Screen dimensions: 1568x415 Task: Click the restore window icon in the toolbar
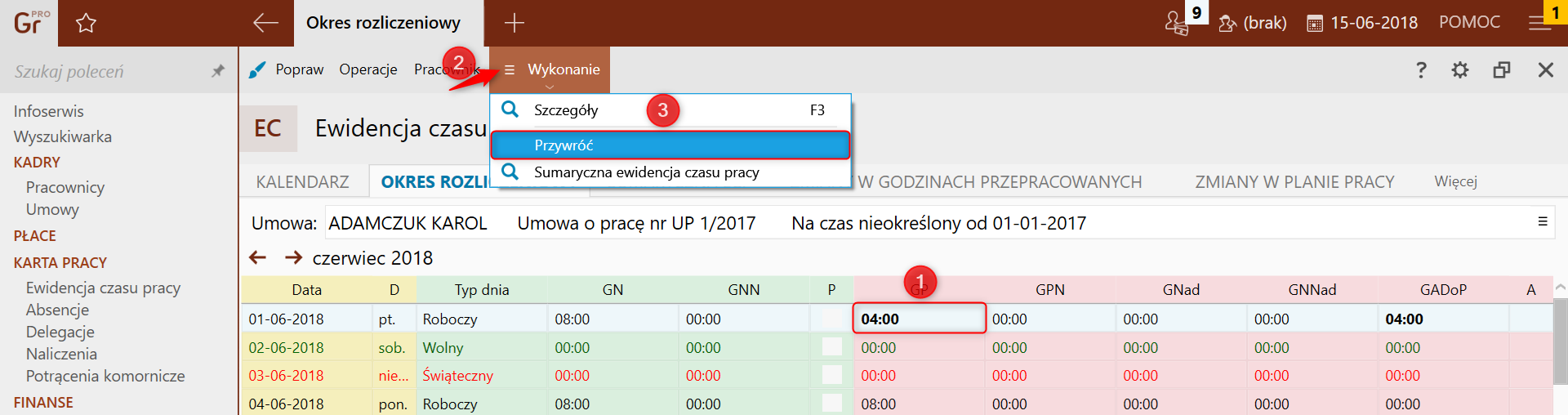coord(1502,69)
